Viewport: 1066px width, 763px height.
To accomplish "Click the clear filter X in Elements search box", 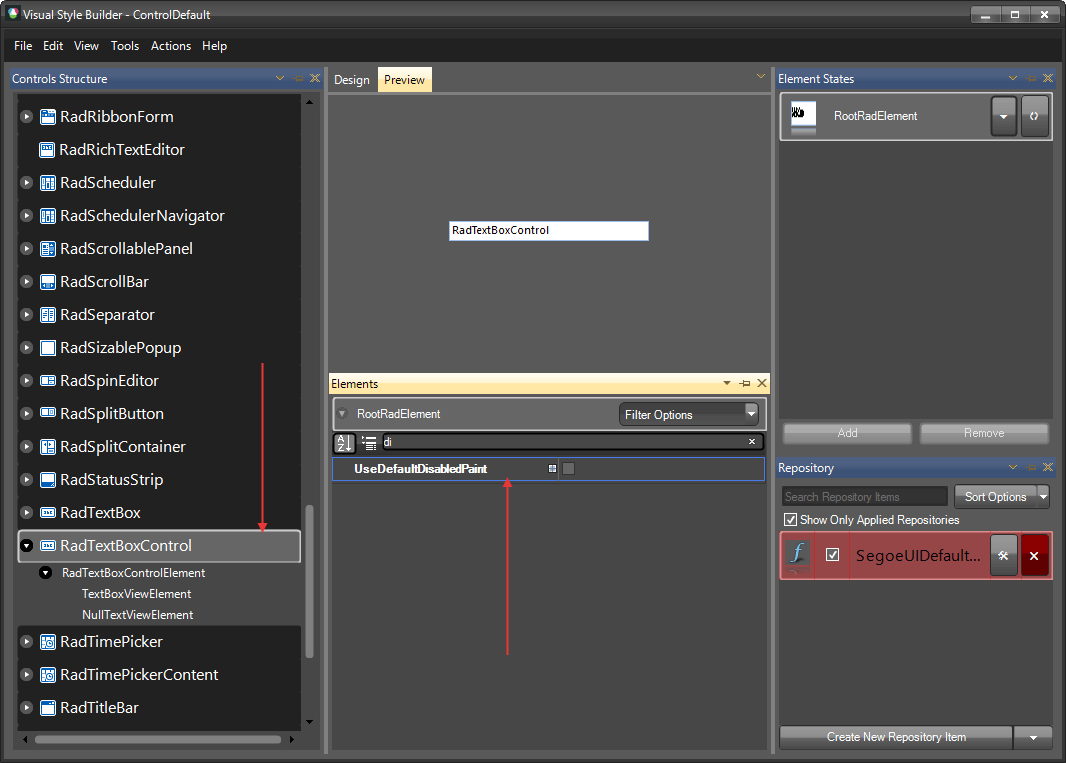I will tap(752, 441).
